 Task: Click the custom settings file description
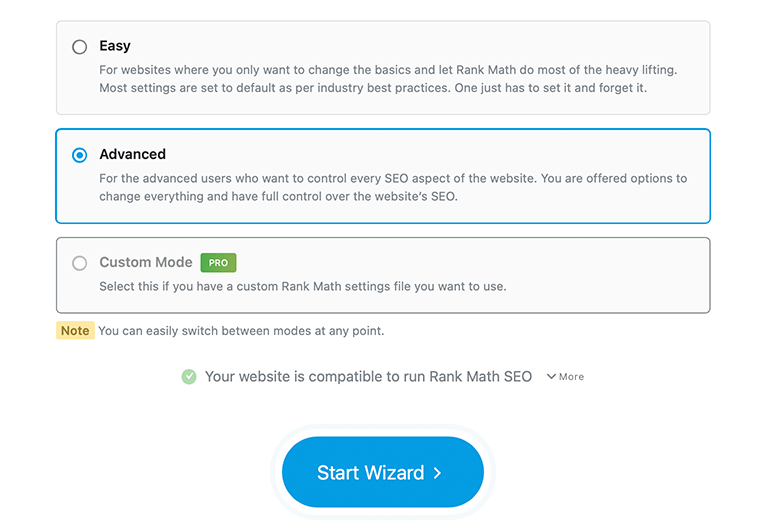point(302,286)
